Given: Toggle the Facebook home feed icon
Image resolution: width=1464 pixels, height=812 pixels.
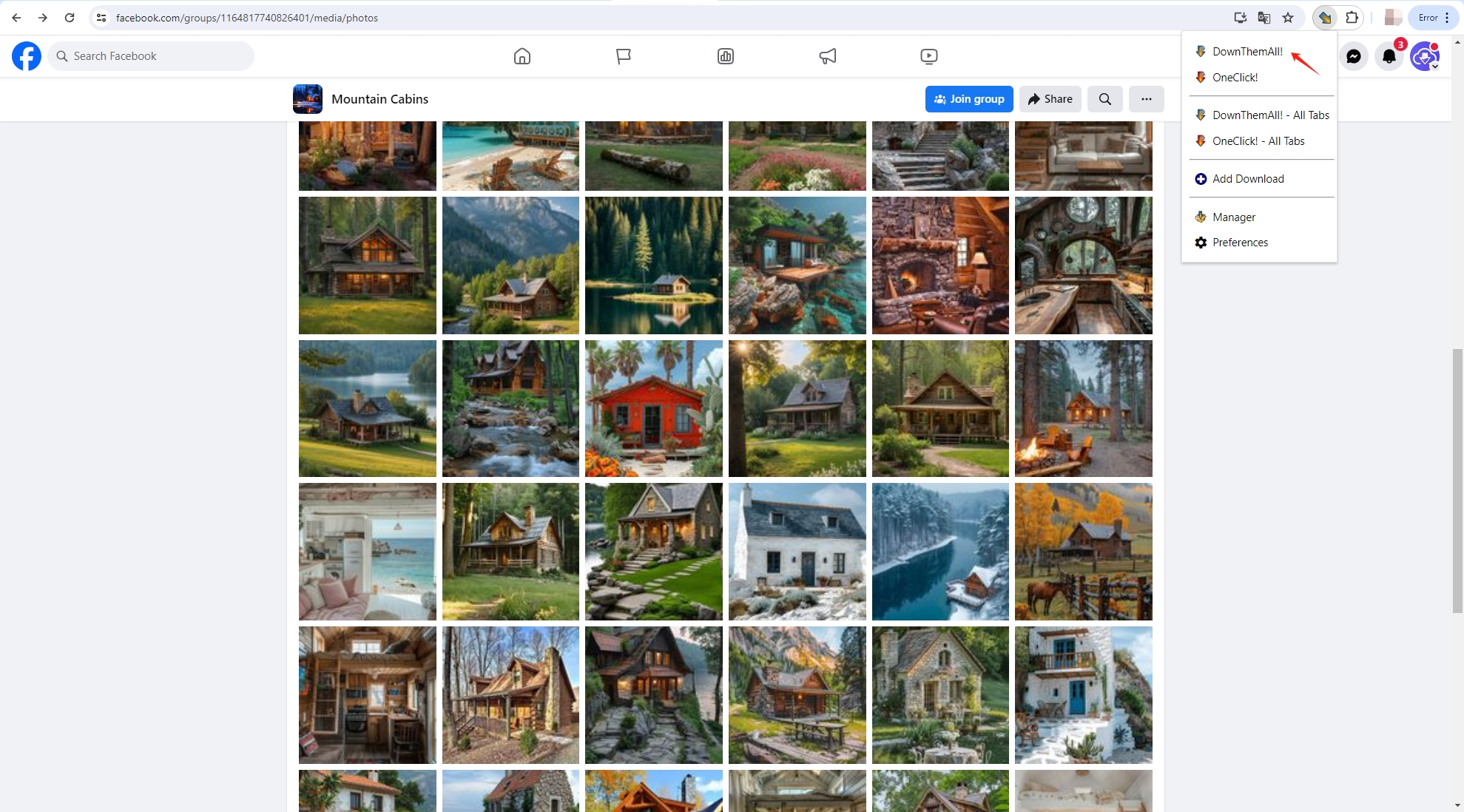Looking at the screenshot, I should (521, 56).
